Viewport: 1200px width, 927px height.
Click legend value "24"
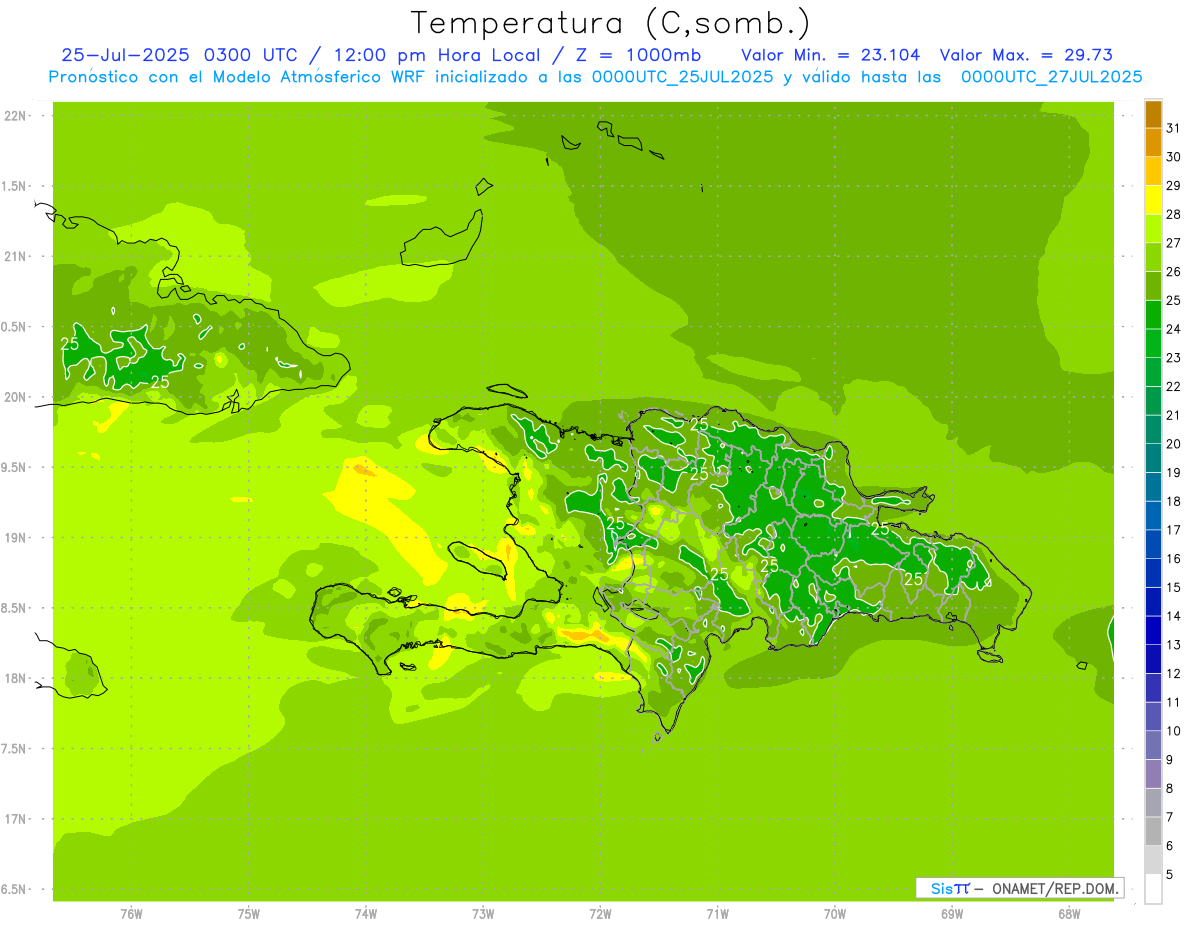(x=1174, y=329)
